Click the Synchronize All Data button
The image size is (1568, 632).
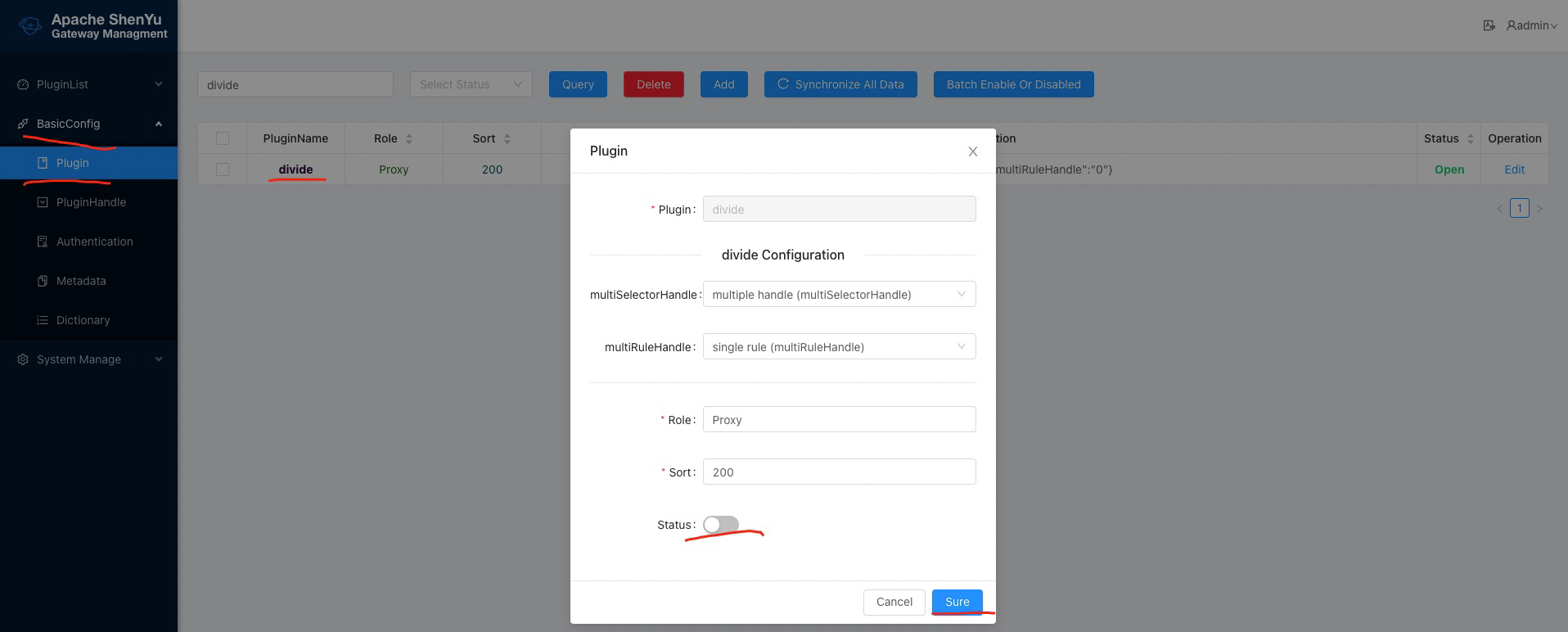[x=840, y=84]
